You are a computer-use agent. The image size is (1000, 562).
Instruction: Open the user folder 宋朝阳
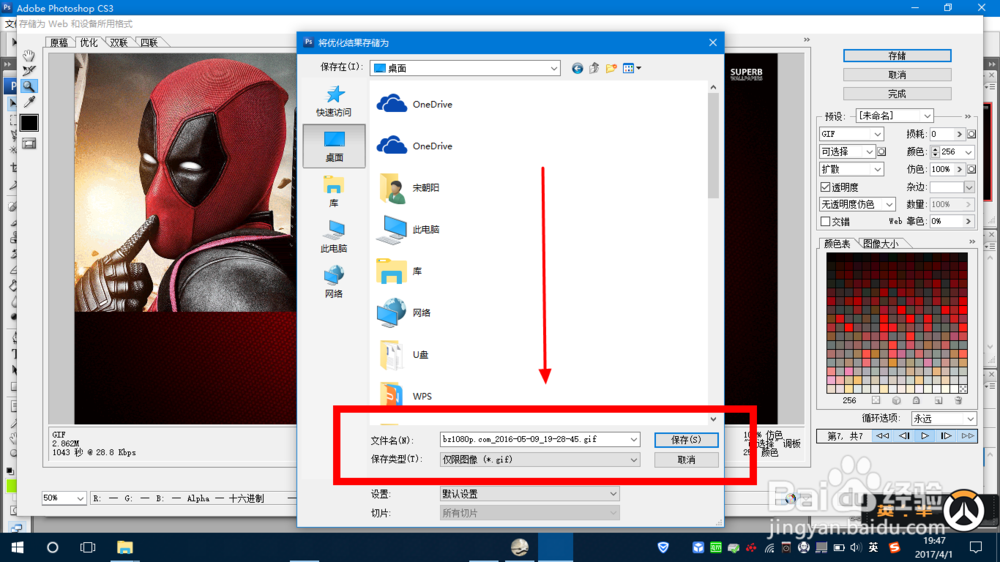[408, 188]
